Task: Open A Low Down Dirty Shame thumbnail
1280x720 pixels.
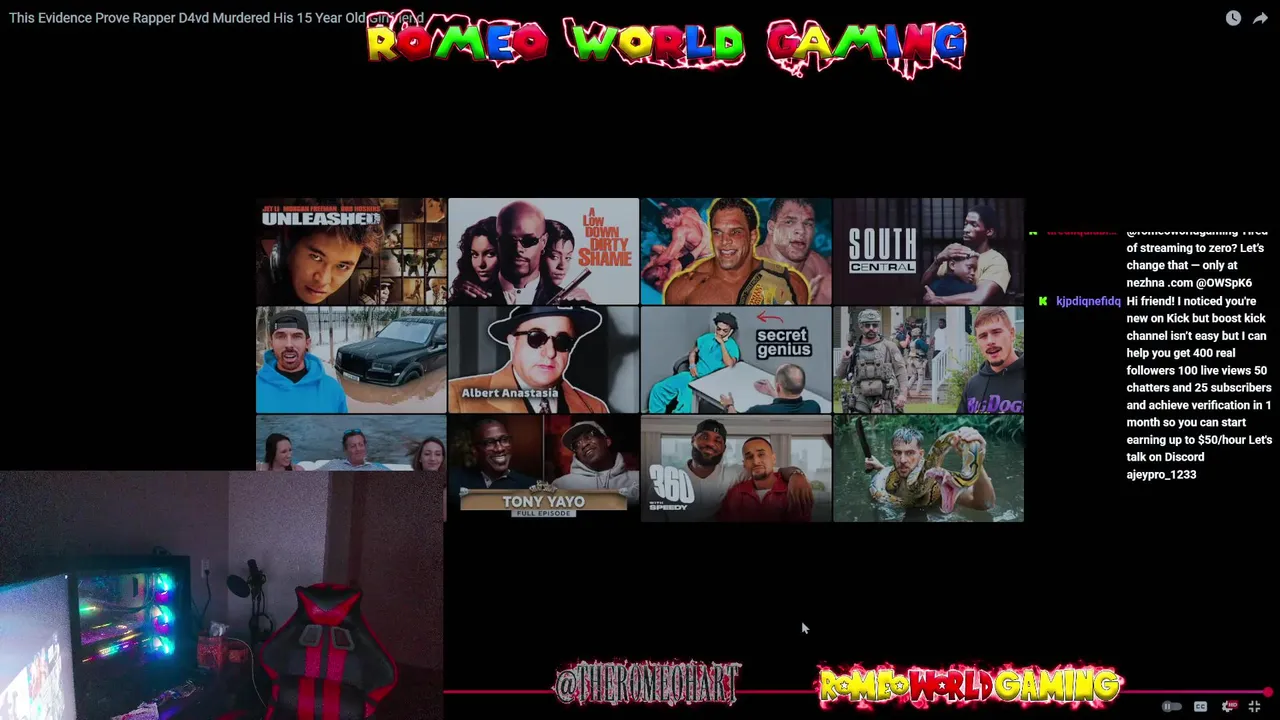Action: [x=543, y=251]
